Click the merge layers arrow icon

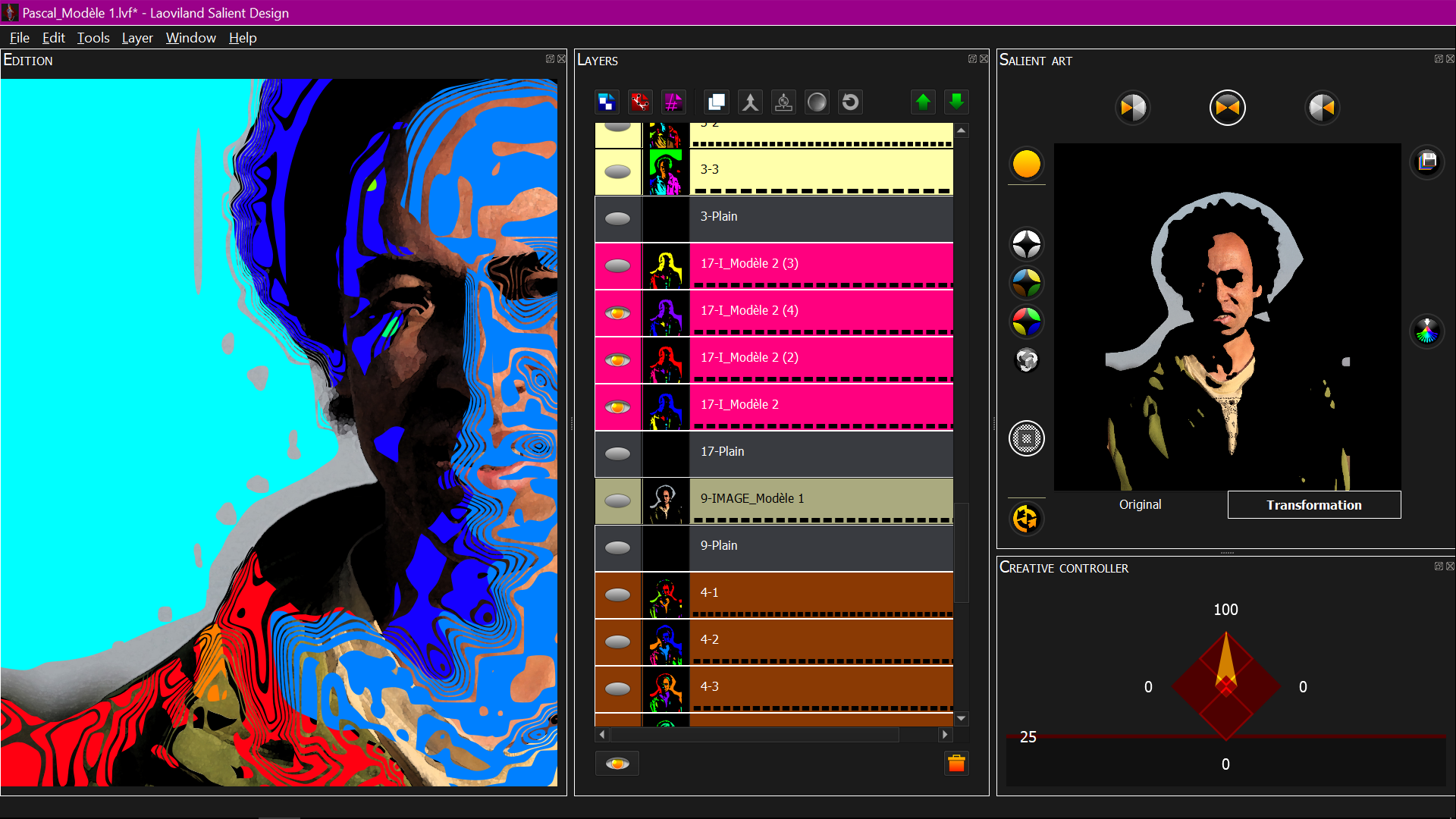(x=750, y=102)
